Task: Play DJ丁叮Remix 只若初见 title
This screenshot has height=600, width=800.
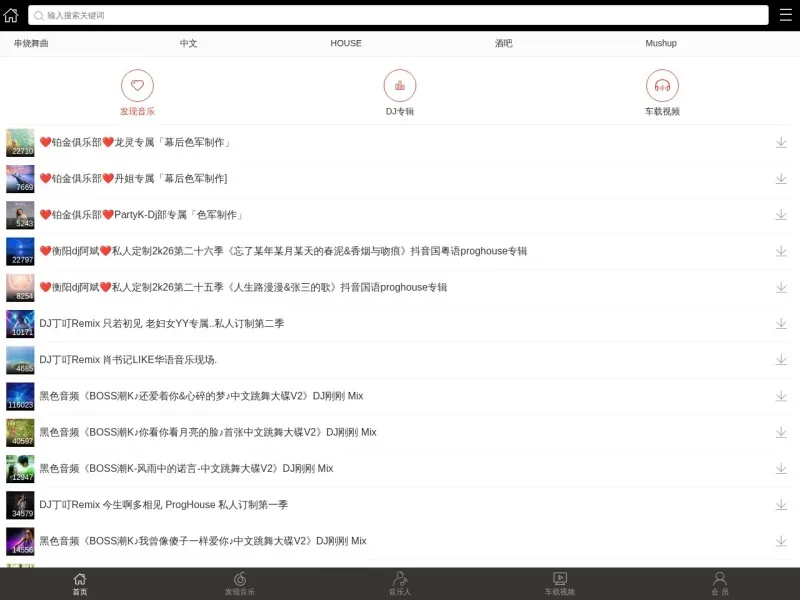Action: [x=162, y=323]
